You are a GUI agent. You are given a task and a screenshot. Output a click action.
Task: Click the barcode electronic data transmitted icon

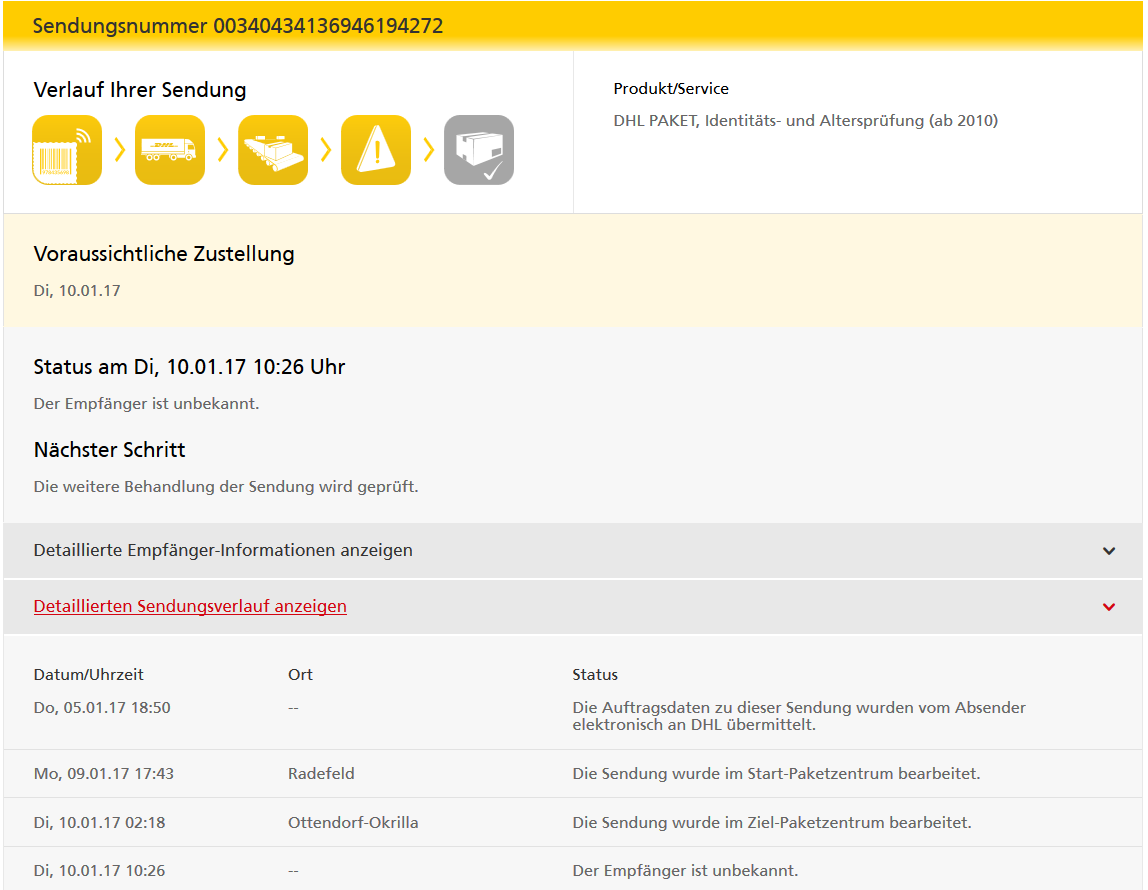coord(67,150)
